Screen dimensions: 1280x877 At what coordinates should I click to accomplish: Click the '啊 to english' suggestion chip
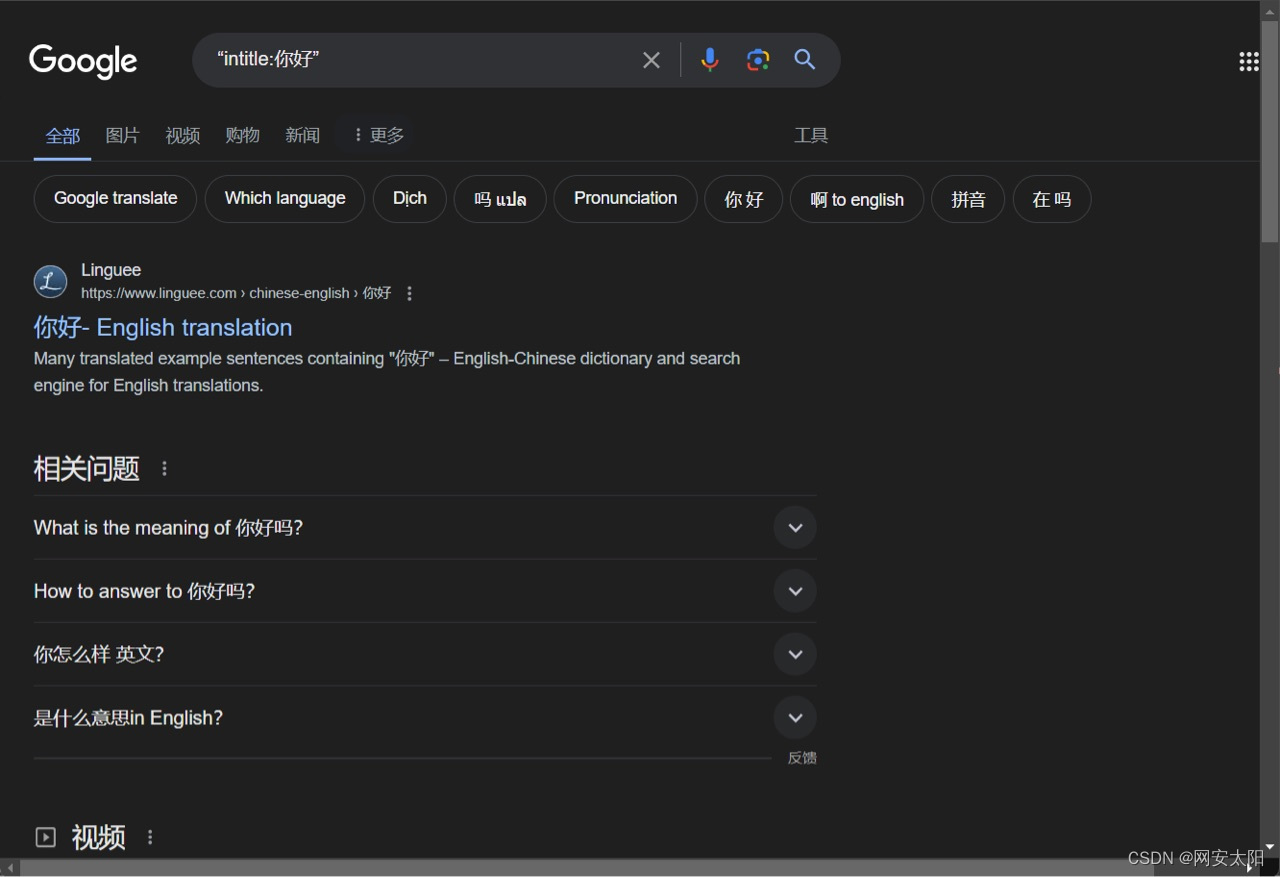(857, 199)
